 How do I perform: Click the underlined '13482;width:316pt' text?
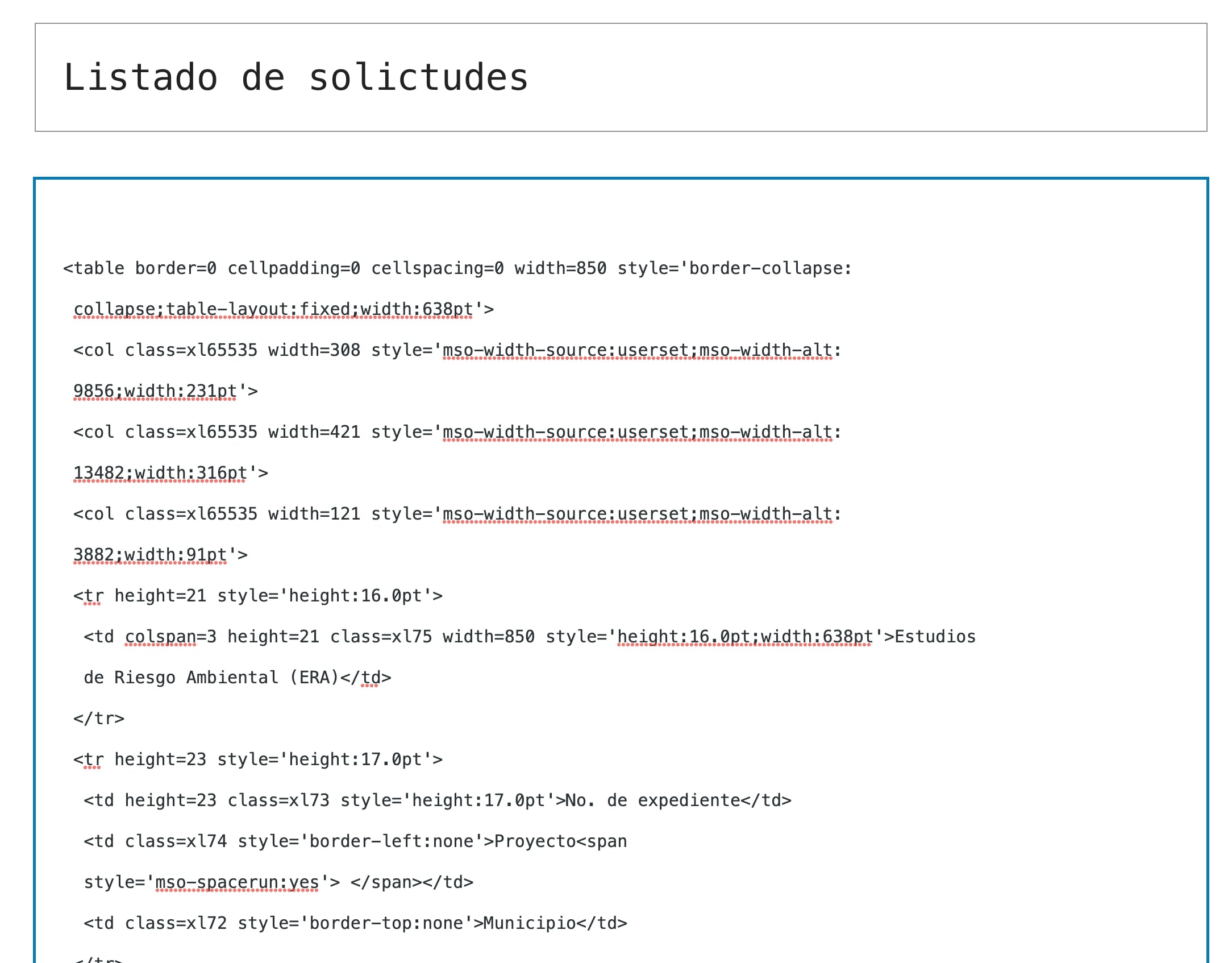[160, 473]
